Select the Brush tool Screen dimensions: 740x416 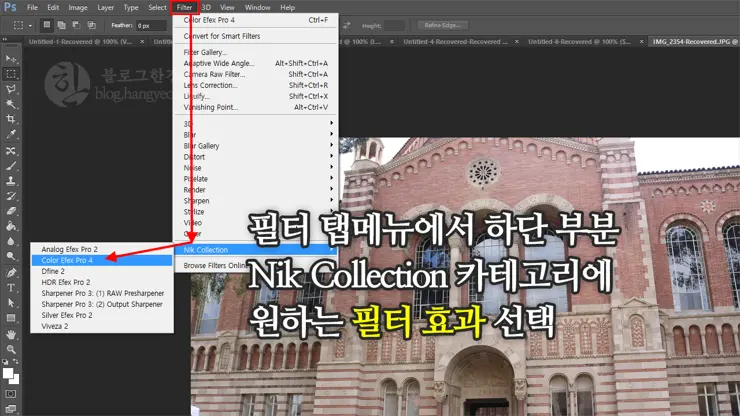10,166
